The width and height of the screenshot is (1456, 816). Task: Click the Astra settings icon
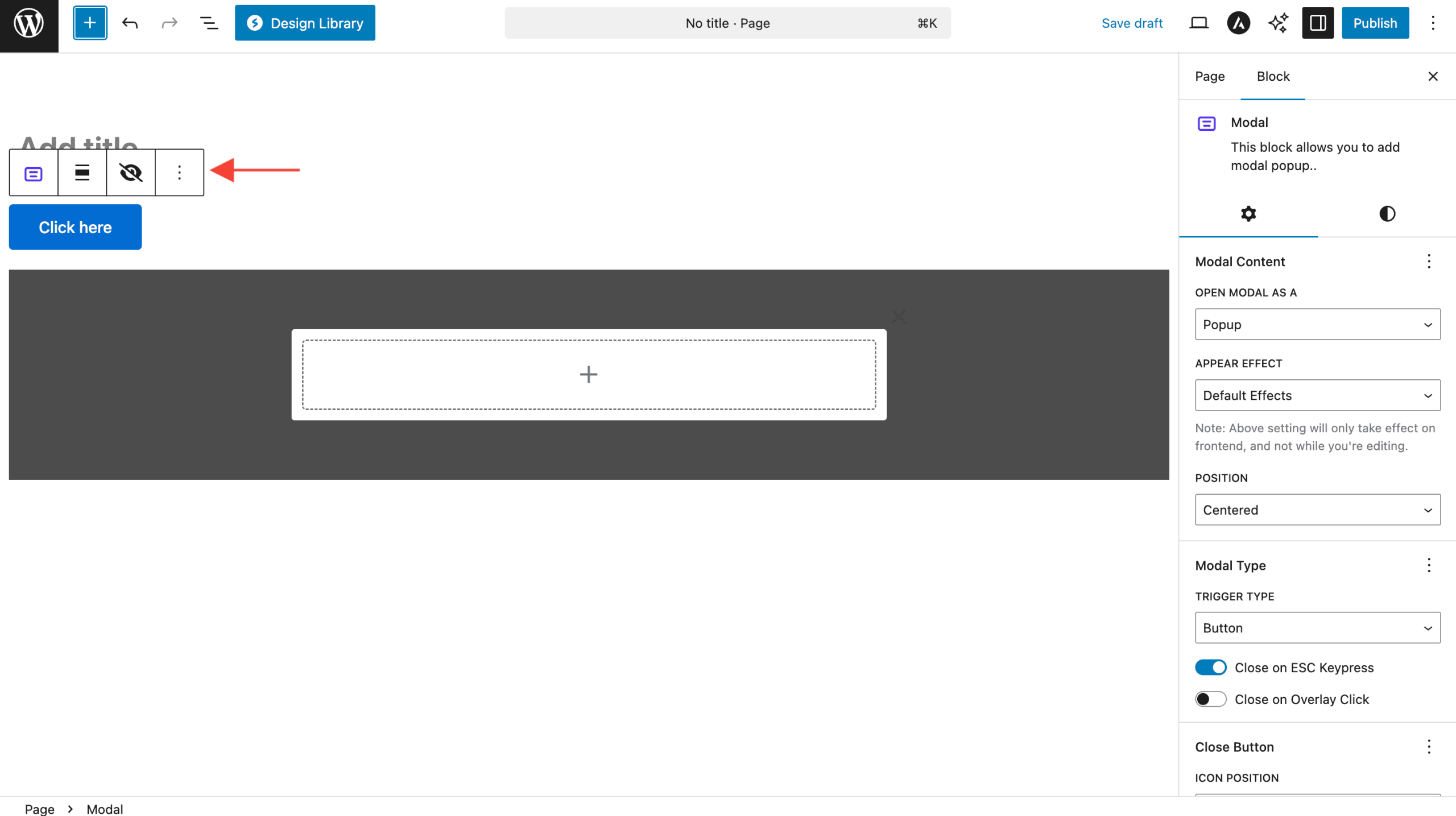[1238, 23]
